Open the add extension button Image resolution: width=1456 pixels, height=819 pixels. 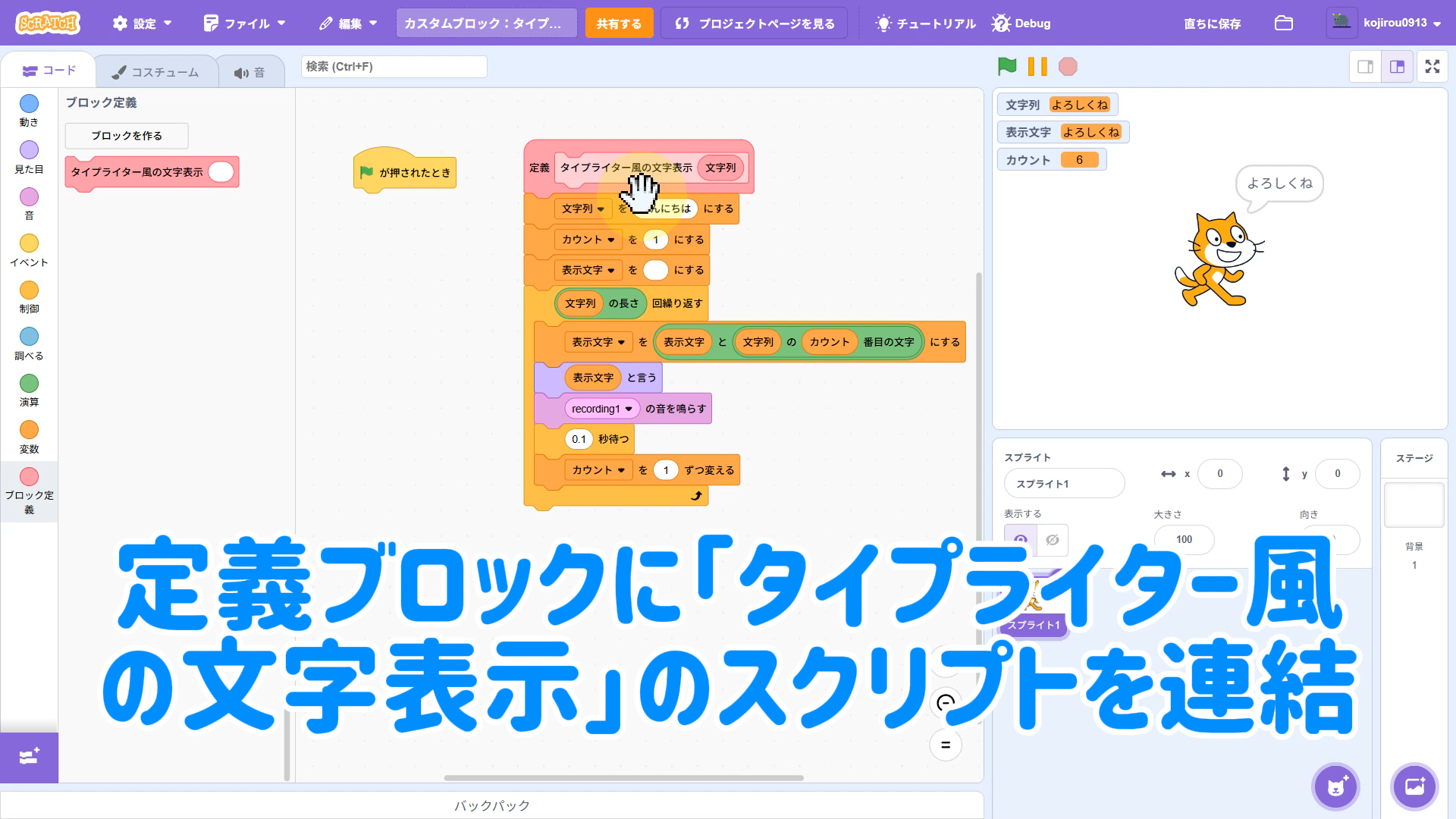[29, 757]
